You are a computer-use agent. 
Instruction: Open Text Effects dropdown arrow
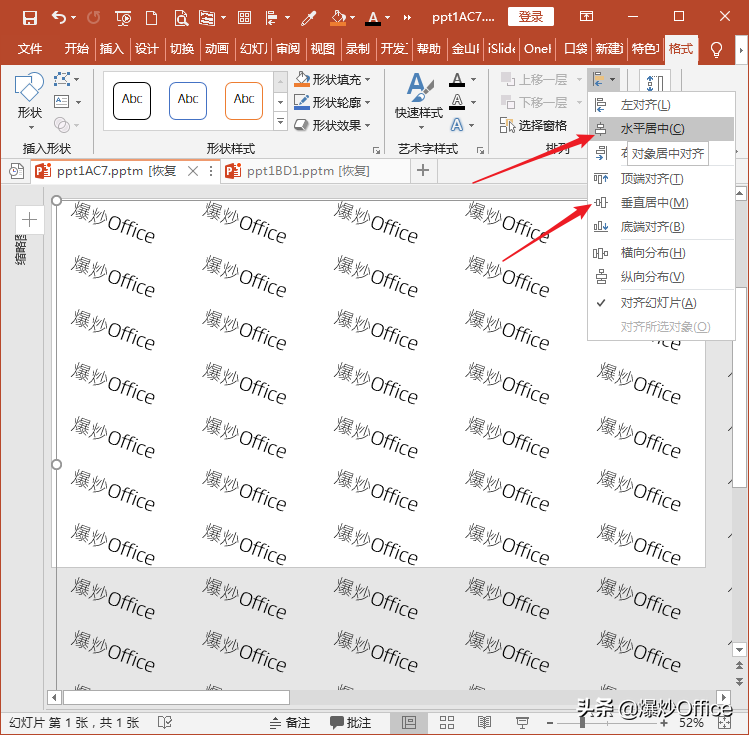click(x=471, y=125)
